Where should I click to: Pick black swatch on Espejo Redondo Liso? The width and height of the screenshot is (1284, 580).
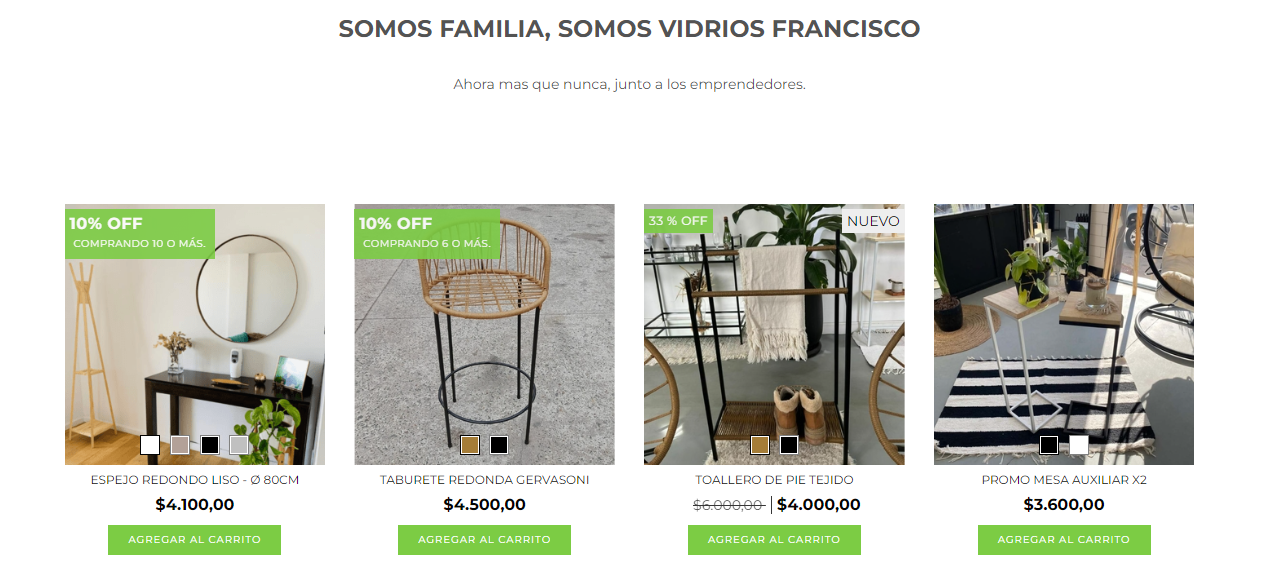[x=210, y=445]
